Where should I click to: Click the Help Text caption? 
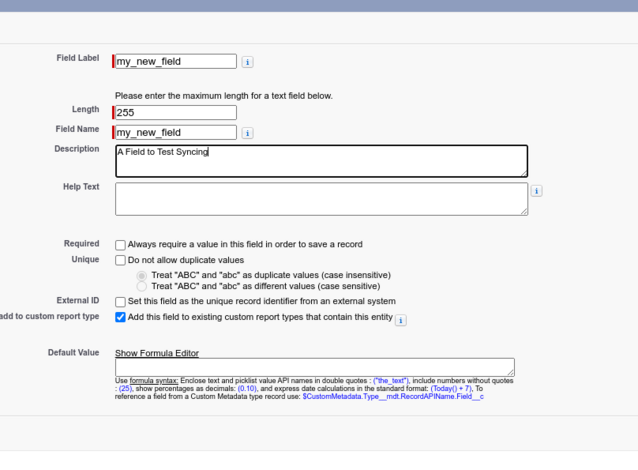coord(81,187)
